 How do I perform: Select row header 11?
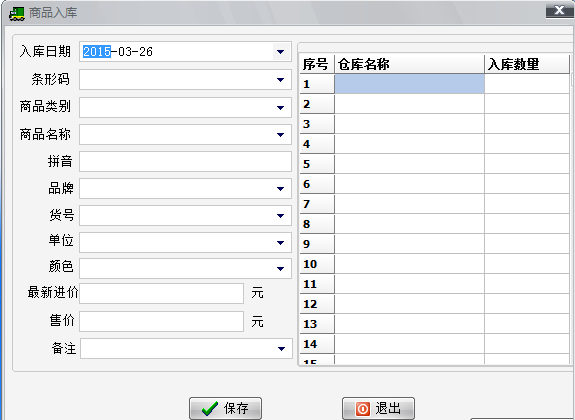coord(317,284)
